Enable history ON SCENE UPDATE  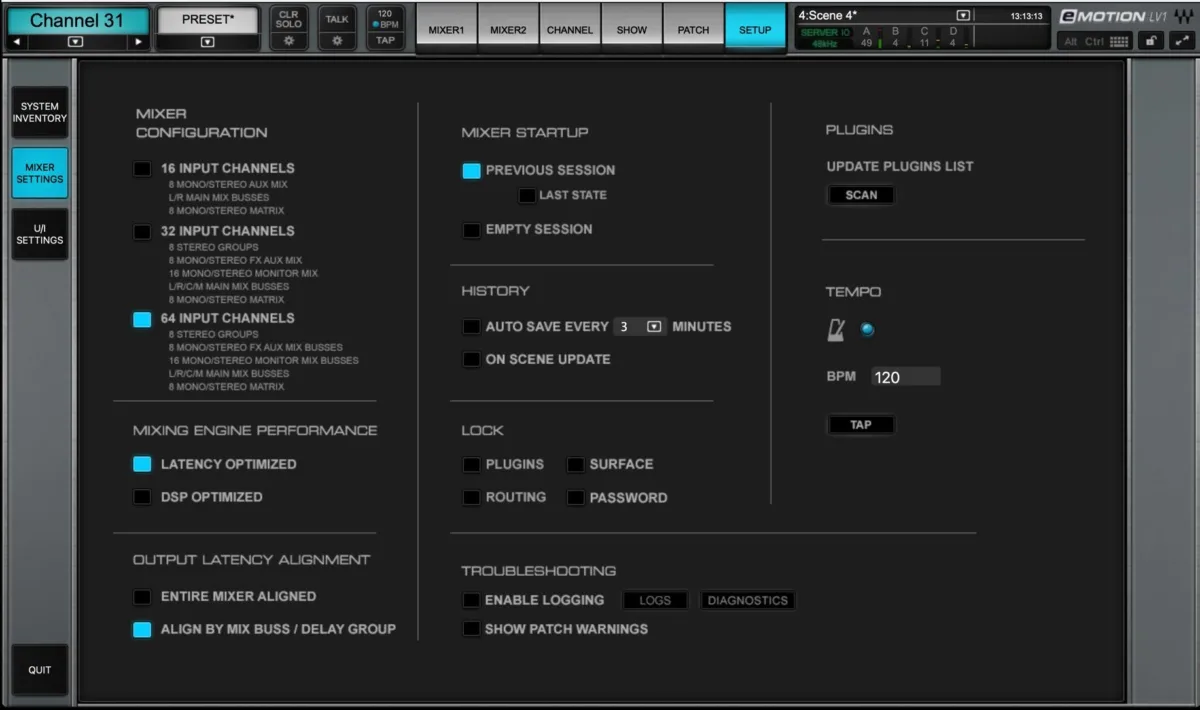tap(471, 359)
